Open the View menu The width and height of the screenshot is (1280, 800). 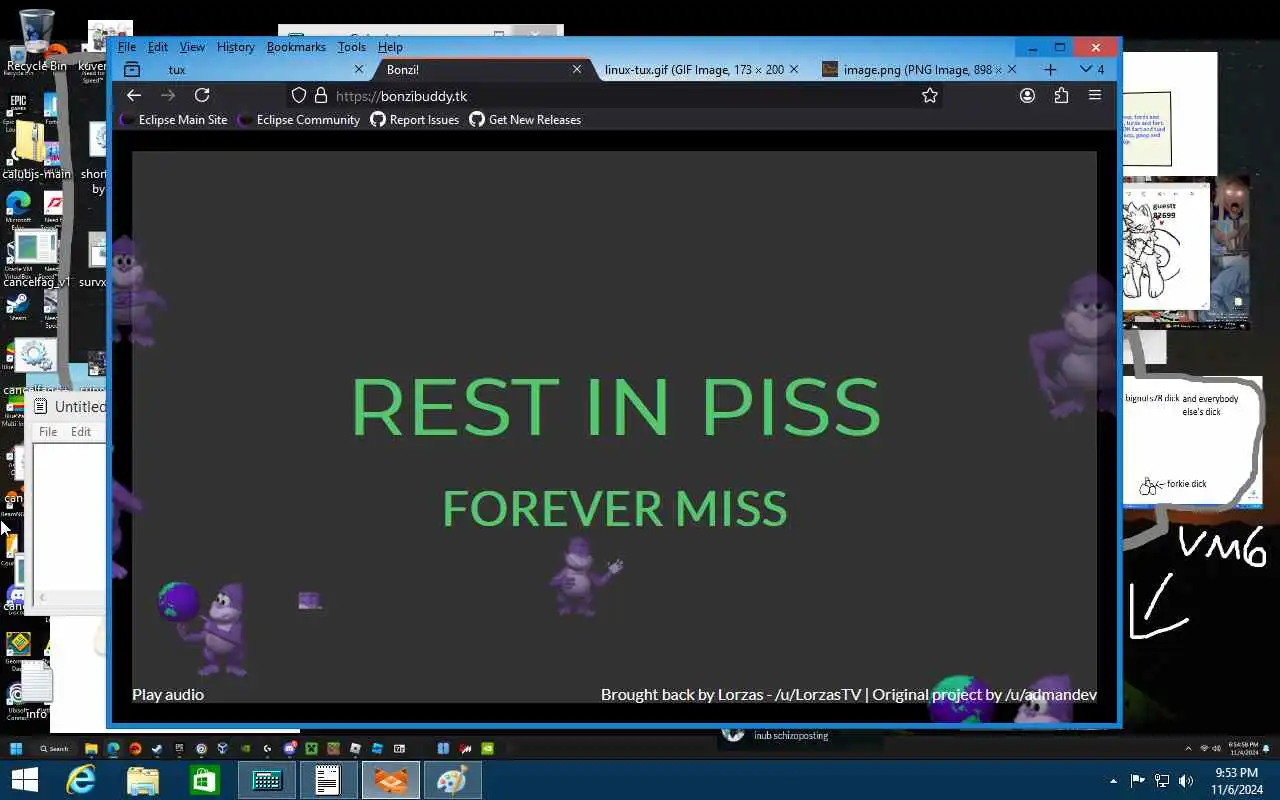pos(192,47)
